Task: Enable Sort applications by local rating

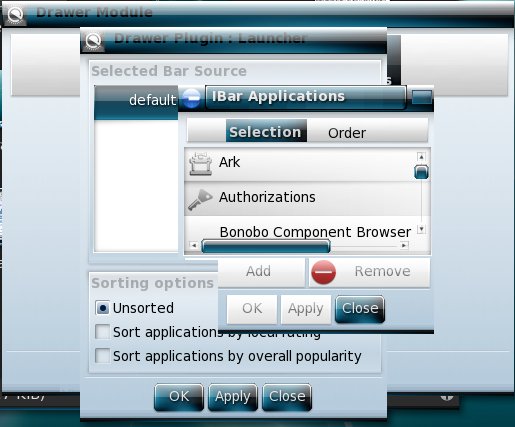Action: tap(102, 332)
